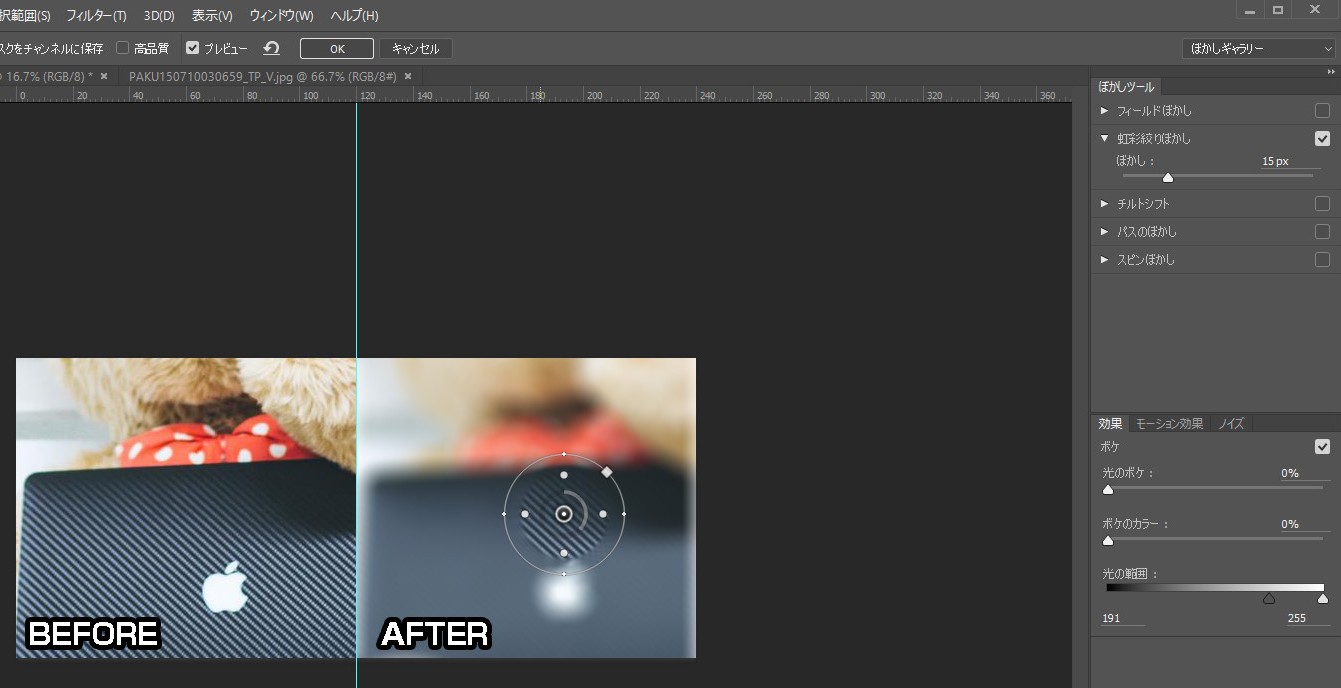Click the OK button

point(337,49)
